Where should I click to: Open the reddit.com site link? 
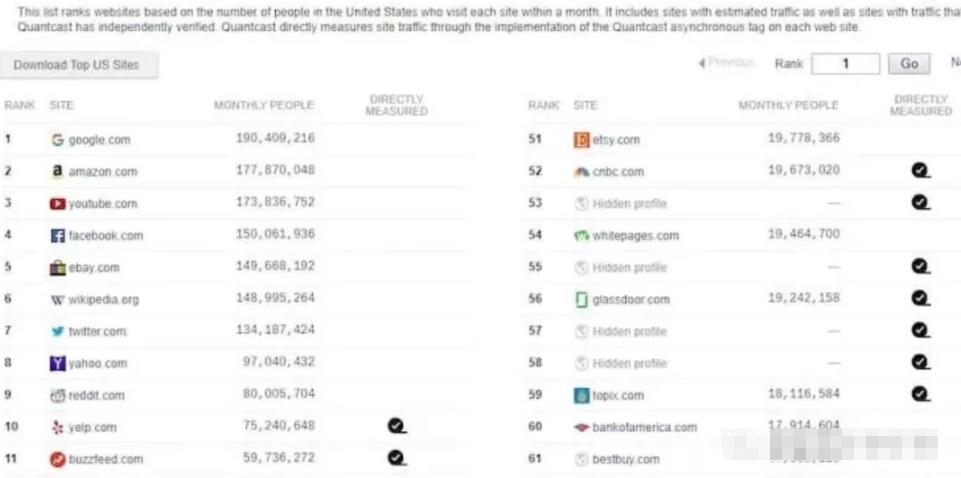tap(96, 395)
